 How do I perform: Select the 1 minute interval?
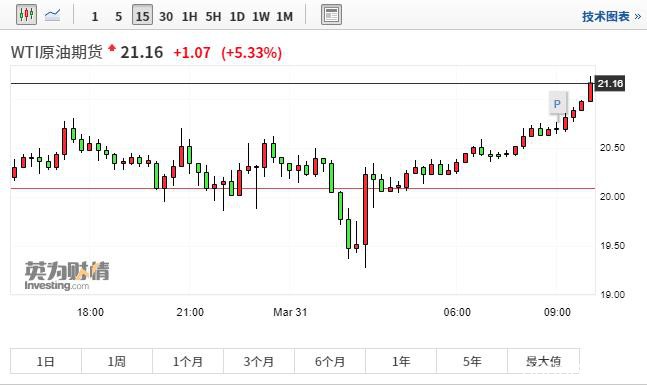pyautogui.click(x=95, y=17)
